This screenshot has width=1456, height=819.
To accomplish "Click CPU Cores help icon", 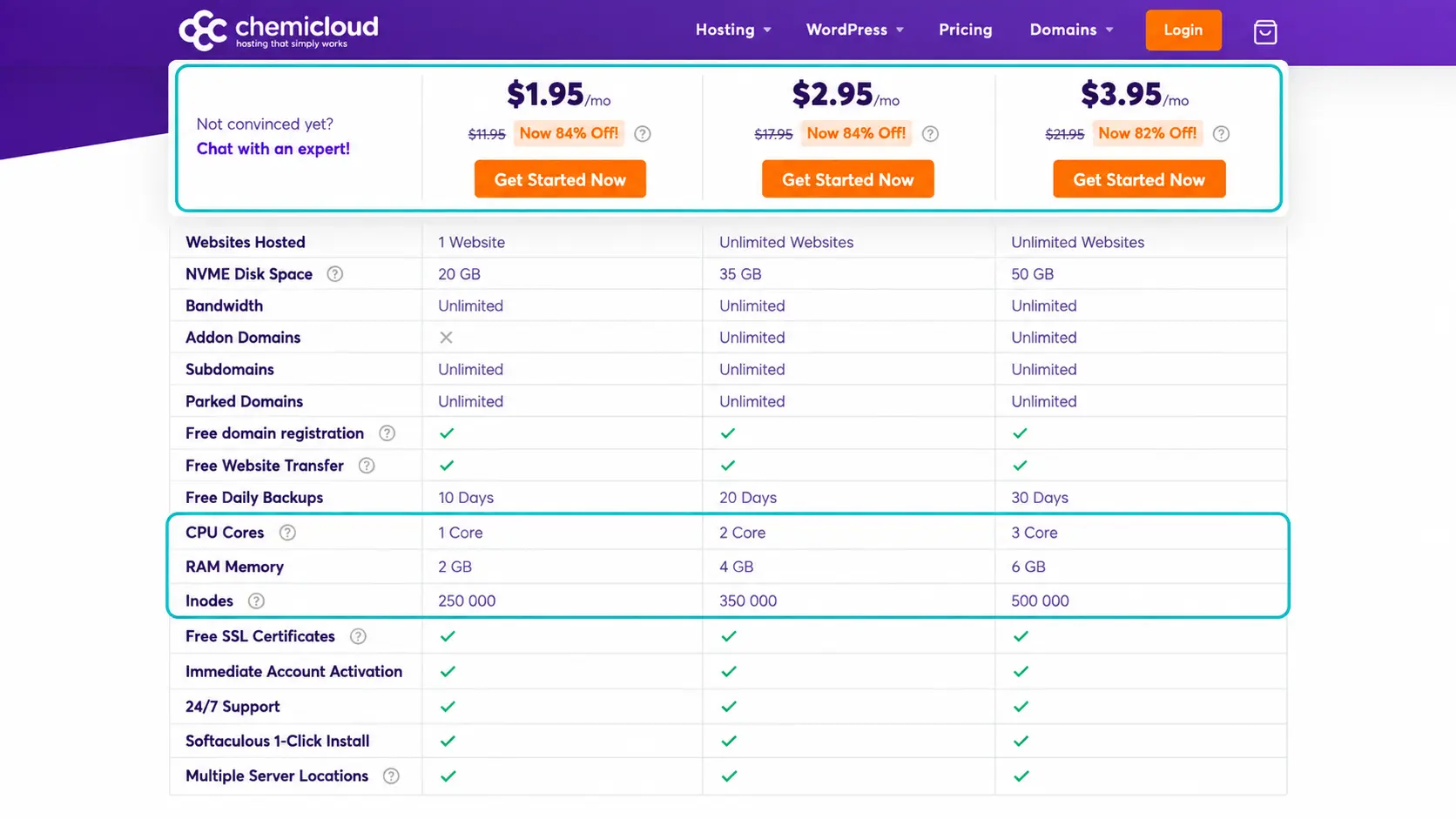I will click(x=287, y=533).
